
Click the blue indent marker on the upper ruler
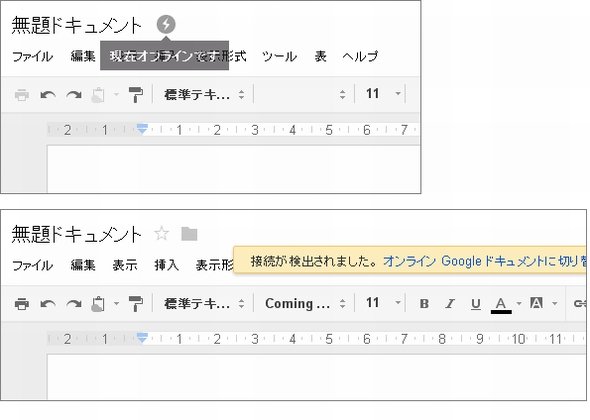coord(142,129)
